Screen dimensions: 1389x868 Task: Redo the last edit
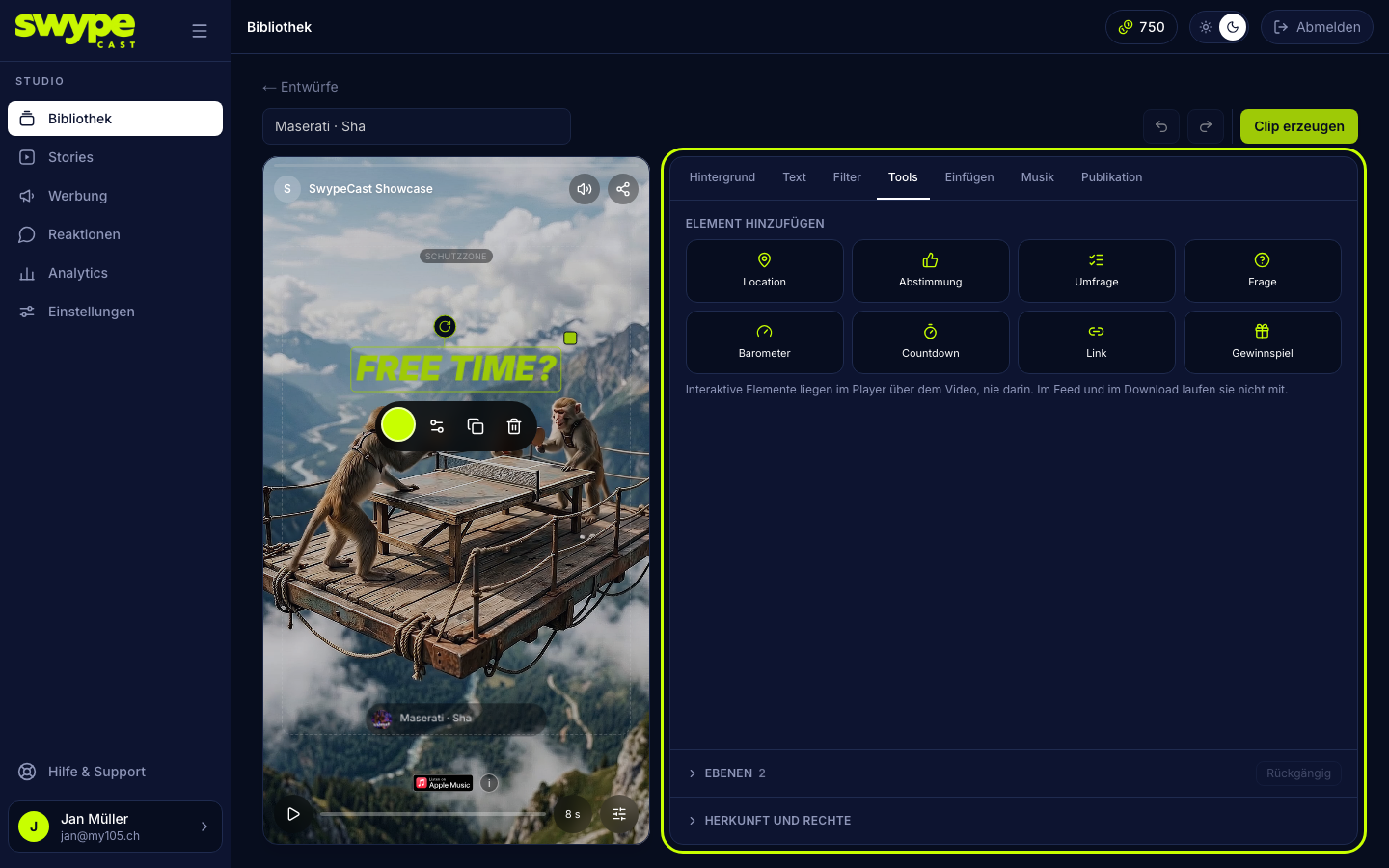tap(1206, 126)
